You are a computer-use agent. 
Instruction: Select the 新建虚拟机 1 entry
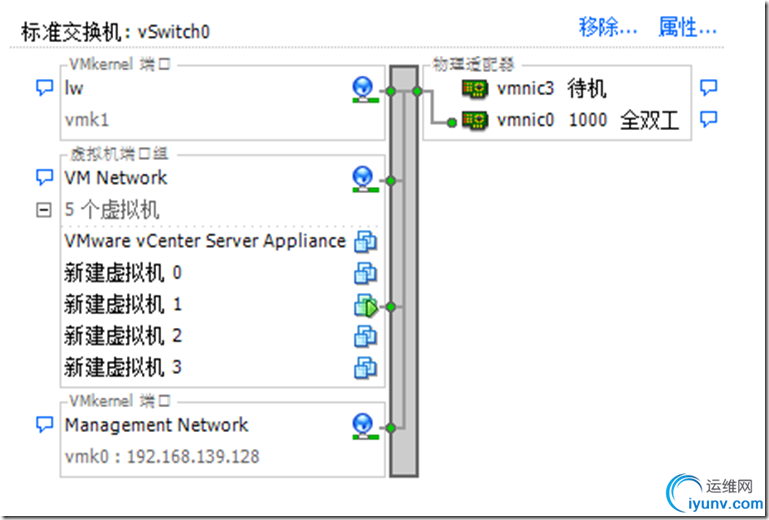click(x=123, y=304)
